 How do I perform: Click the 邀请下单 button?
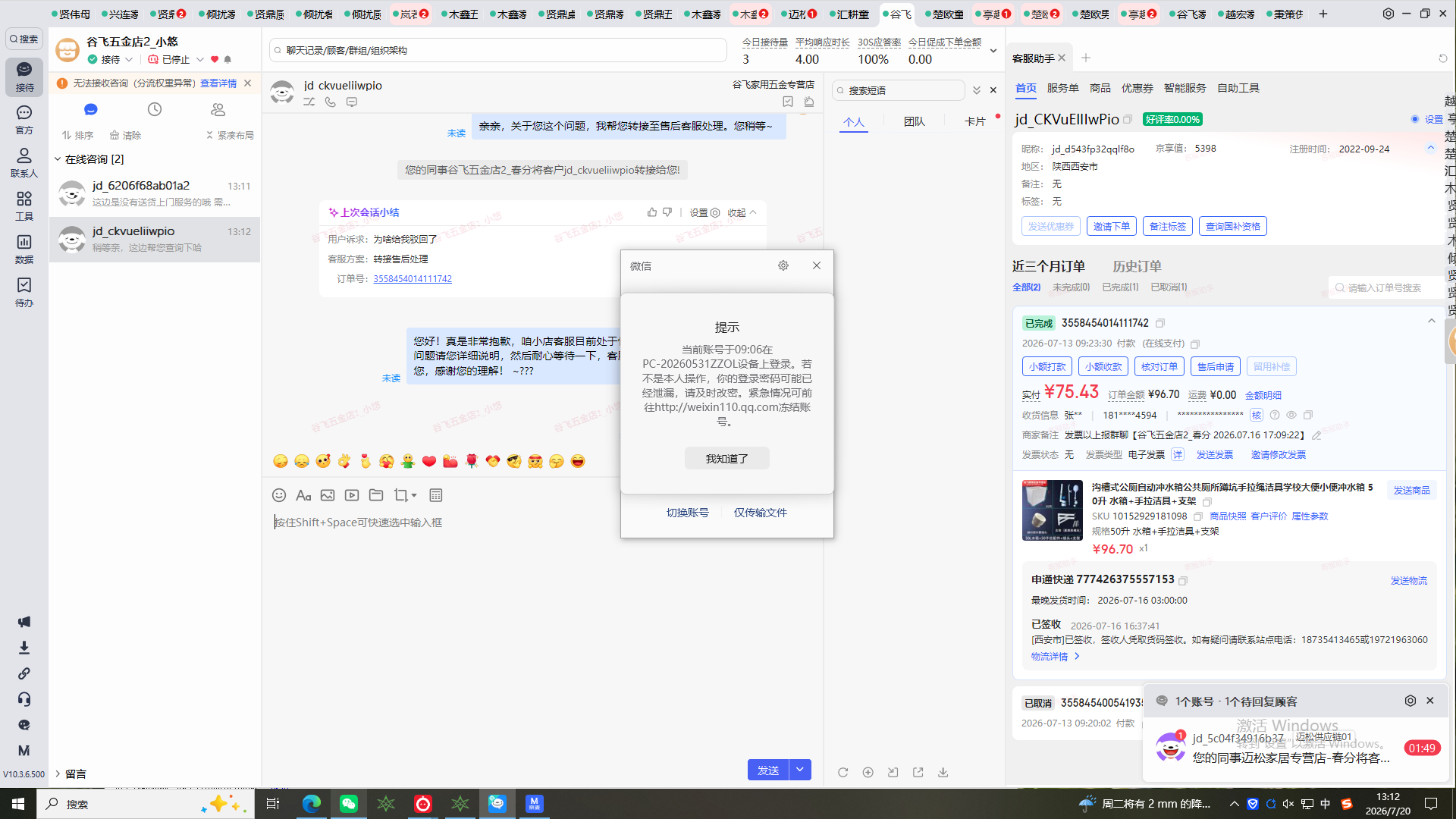click(x=1112, y=226)
